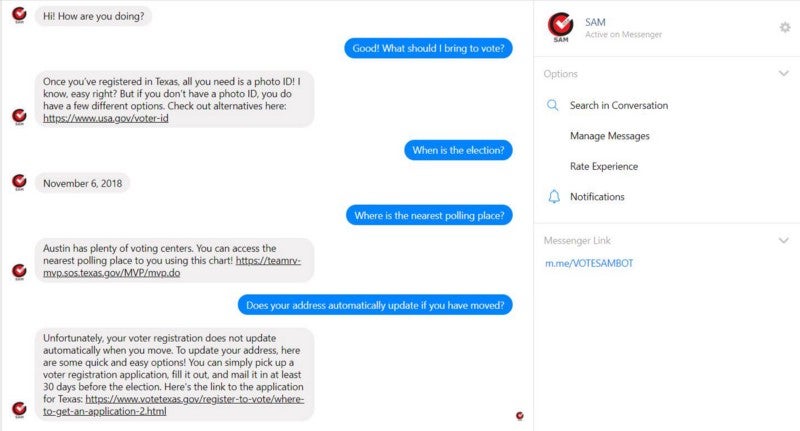The width and height of the screenshot is (800, 431).
Task: Open the m.me/VOTESAMBOT link
Action: click(x=589, y=263)
